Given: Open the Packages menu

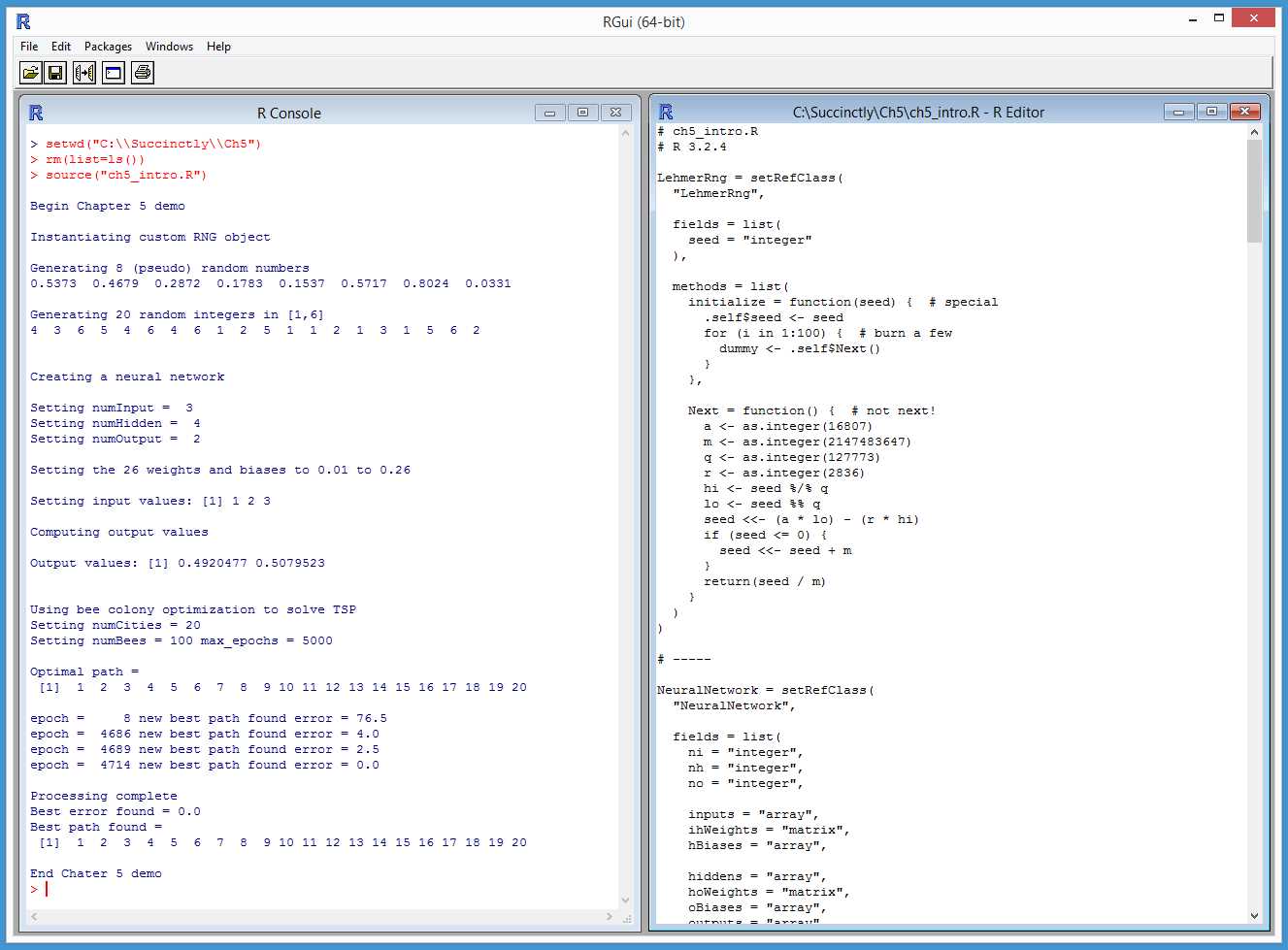Looking at the screenshot, I should (x=107, y=46).
